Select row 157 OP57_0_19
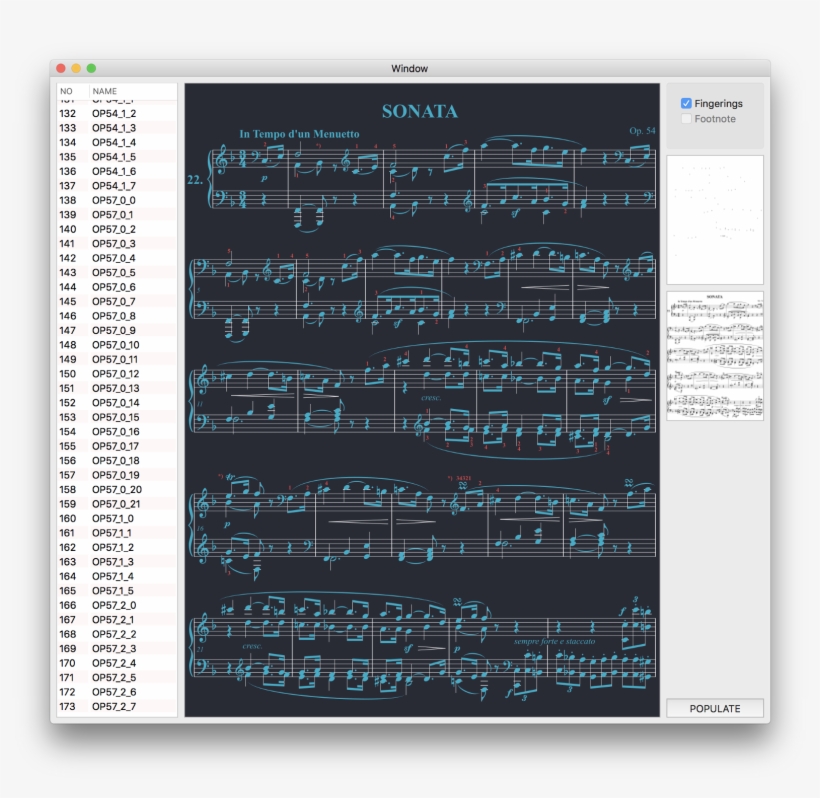820x798 pixels. [117, 475]
